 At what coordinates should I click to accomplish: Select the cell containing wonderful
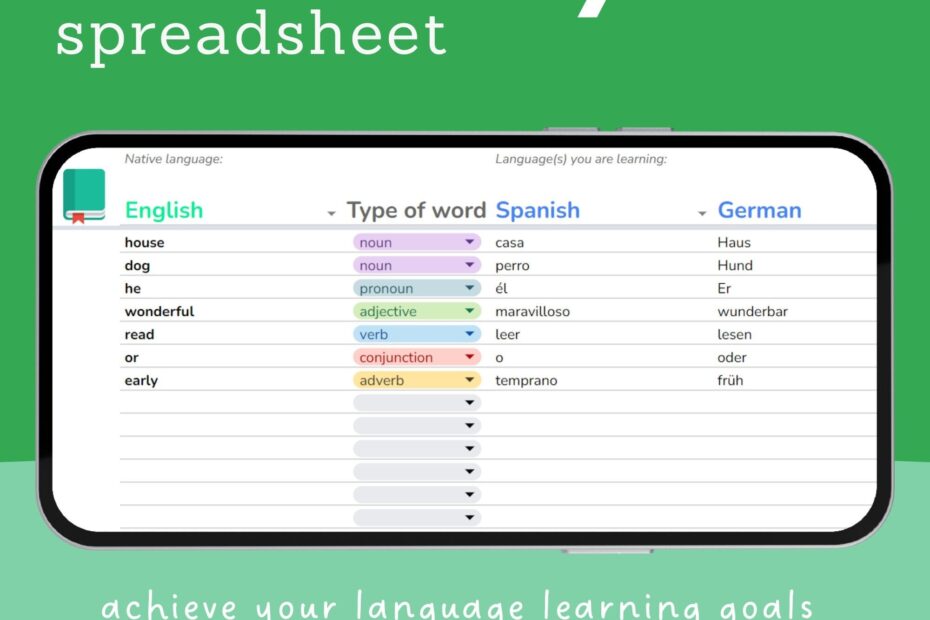coord(160,311)
